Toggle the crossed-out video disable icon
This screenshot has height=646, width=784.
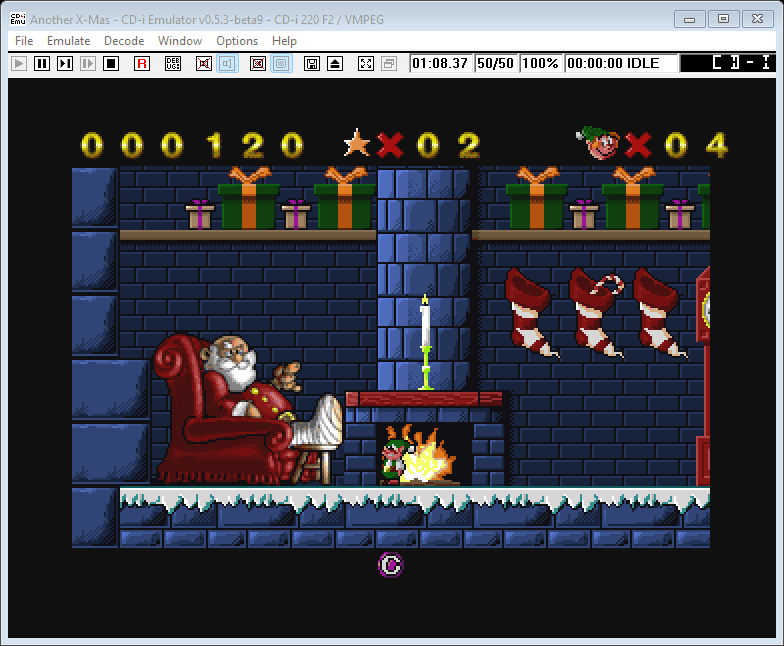(x=204, y=63)
